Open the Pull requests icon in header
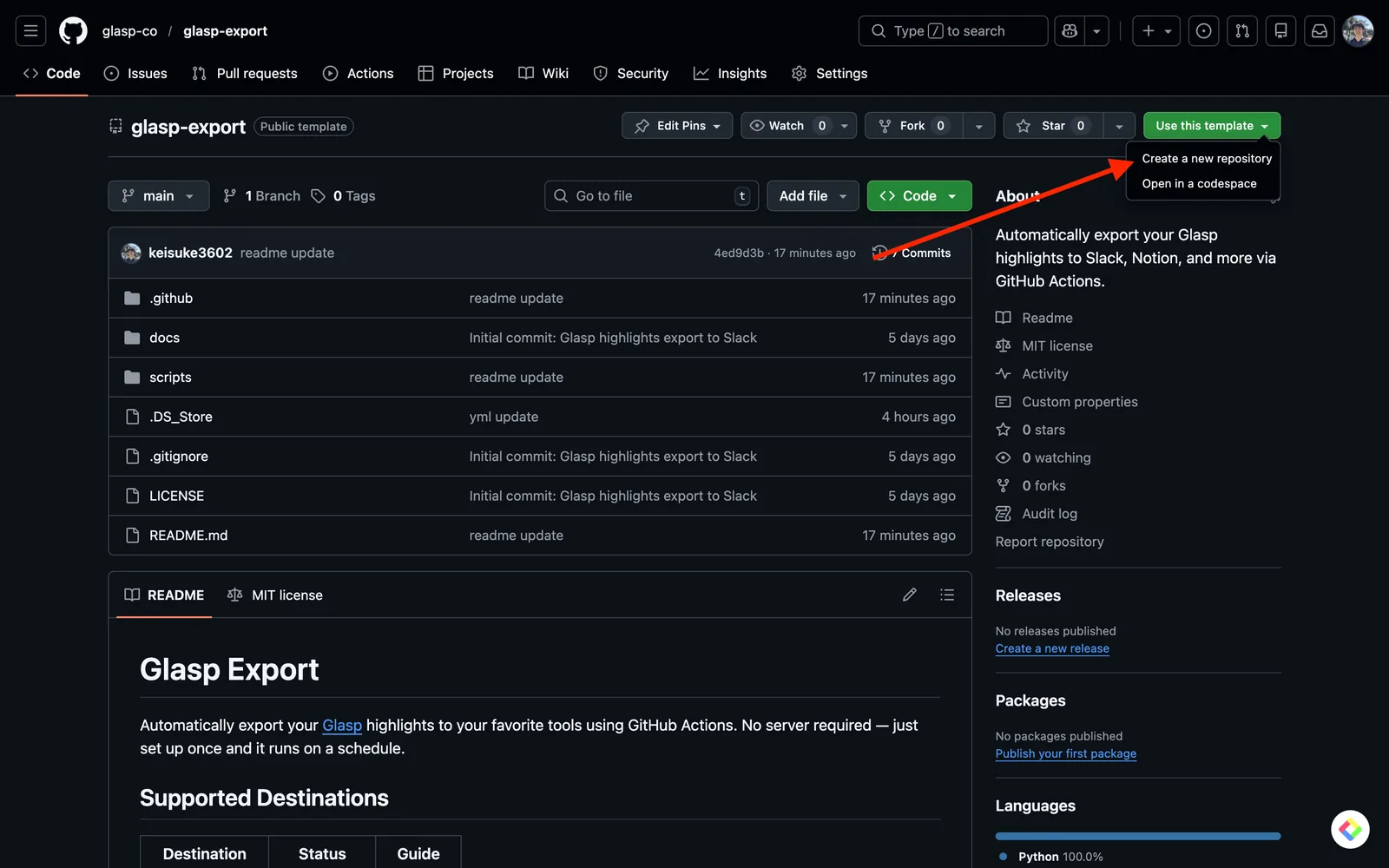The width and height of the screenshot is (1389, 868). coord(1242,31)
